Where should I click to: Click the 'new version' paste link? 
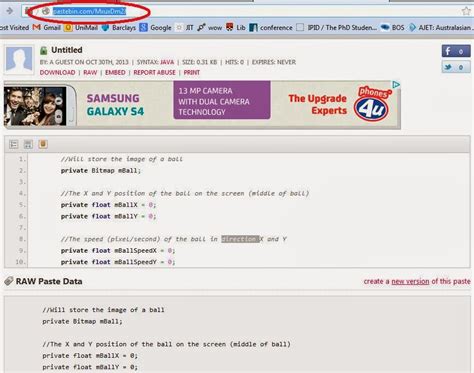tap(410, 281)
